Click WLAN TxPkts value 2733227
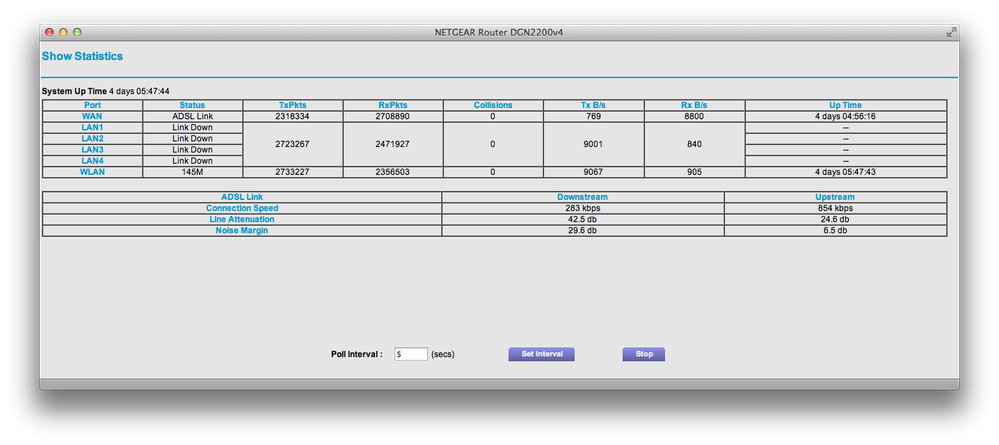Screen dimensions: 999x445 [292, 172]
